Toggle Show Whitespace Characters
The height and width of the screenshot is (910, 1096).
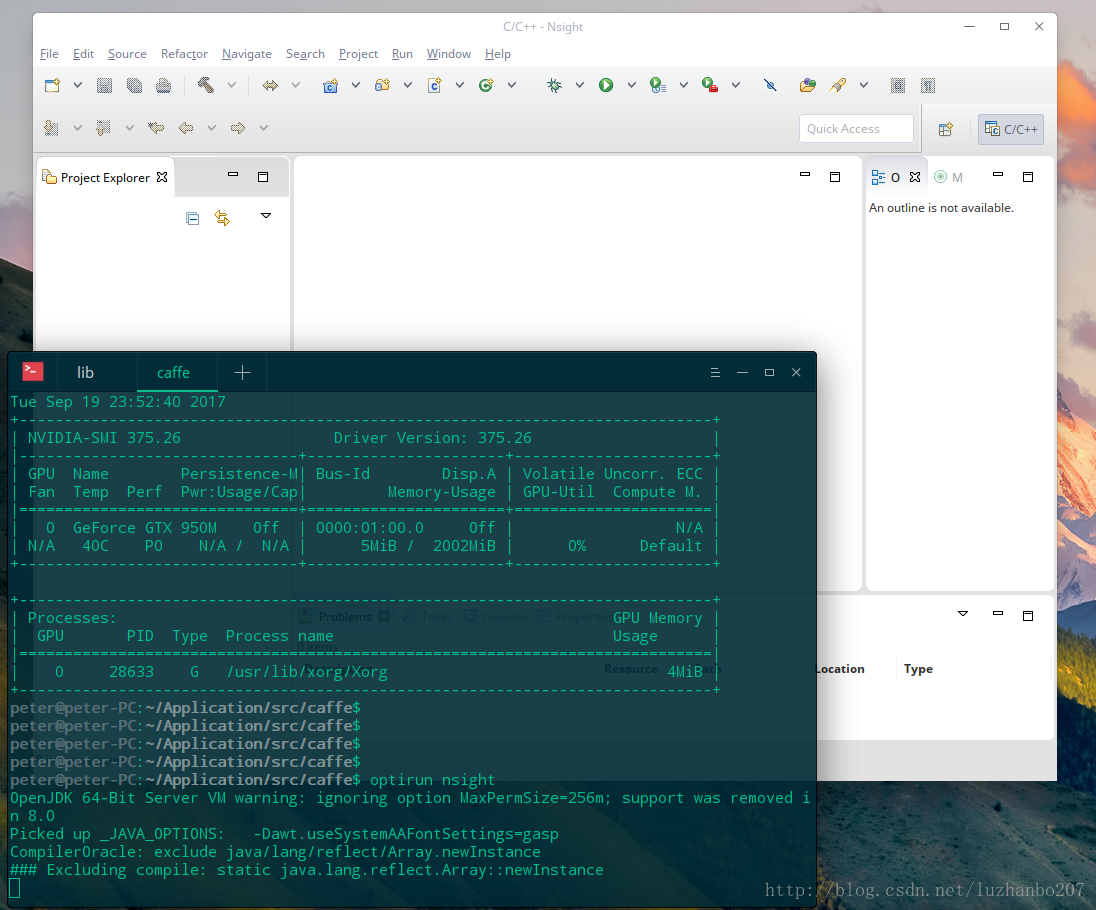click(x=928, y=85)
